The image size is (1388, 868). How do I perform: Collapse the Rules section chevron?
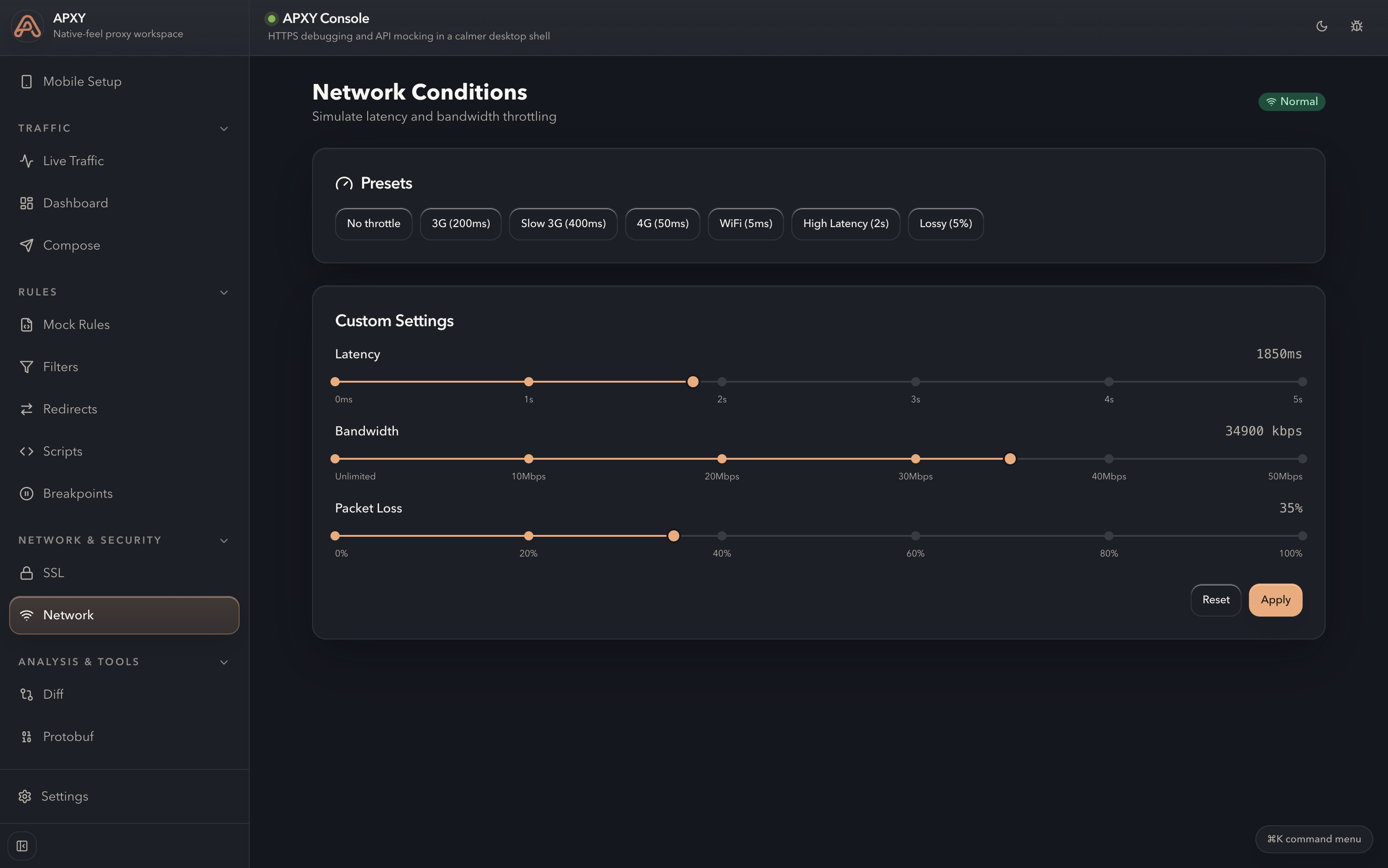(x=224, y=292)
